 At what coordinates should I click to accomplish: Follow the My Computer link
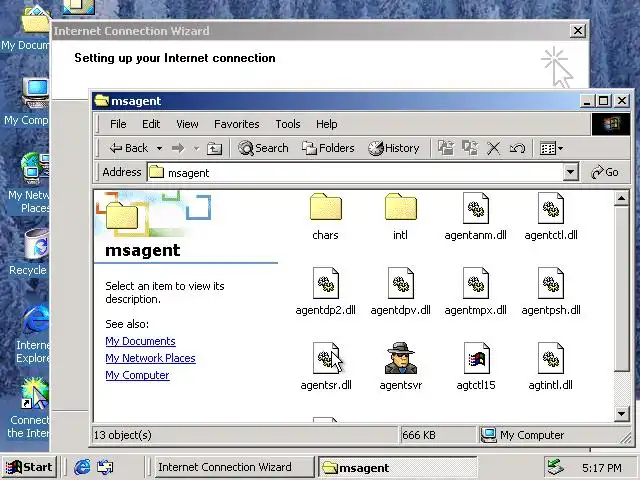point(137,376)
